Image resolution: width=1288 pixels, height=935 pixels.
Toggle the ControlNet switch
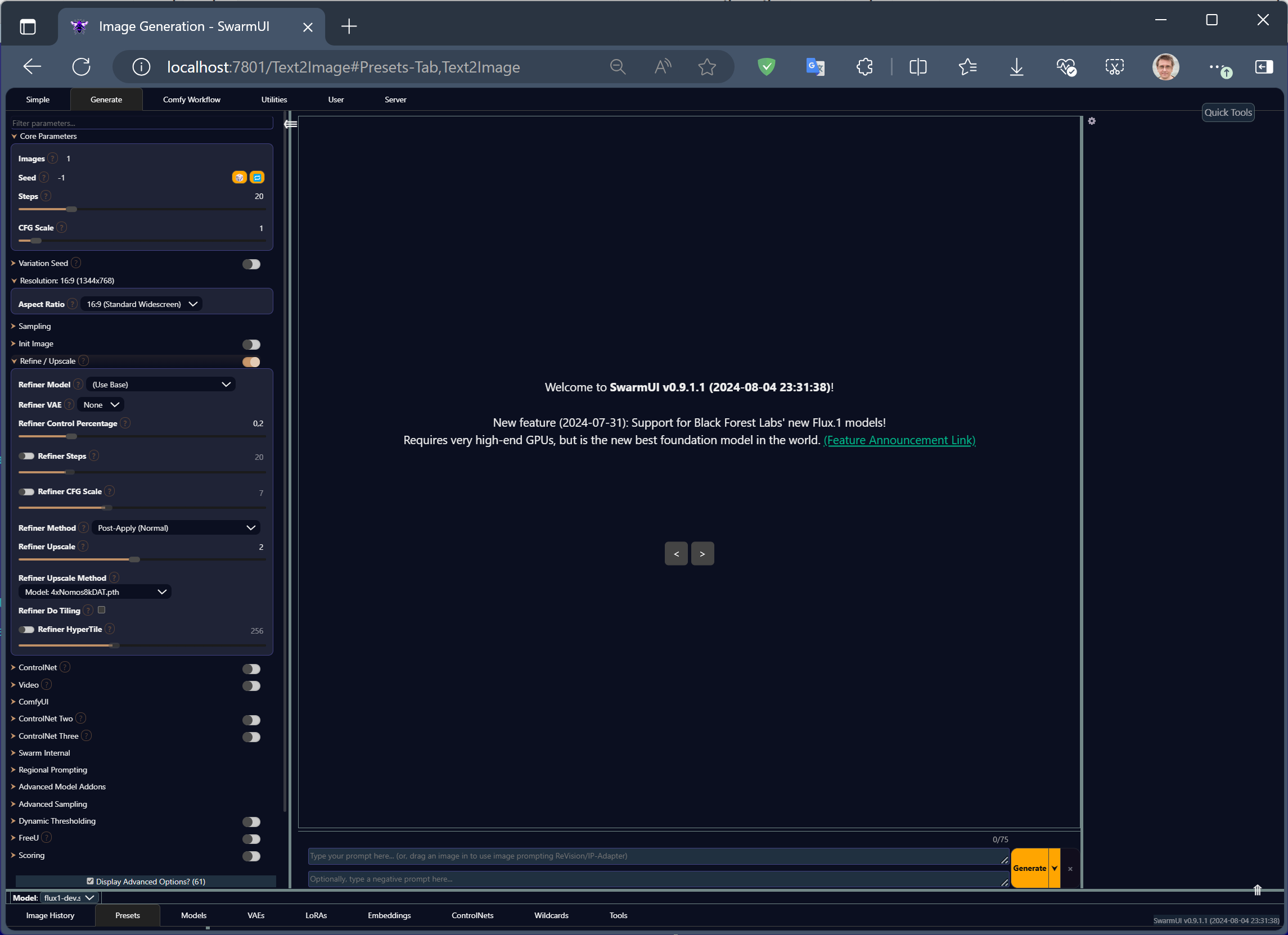(251, 669)
